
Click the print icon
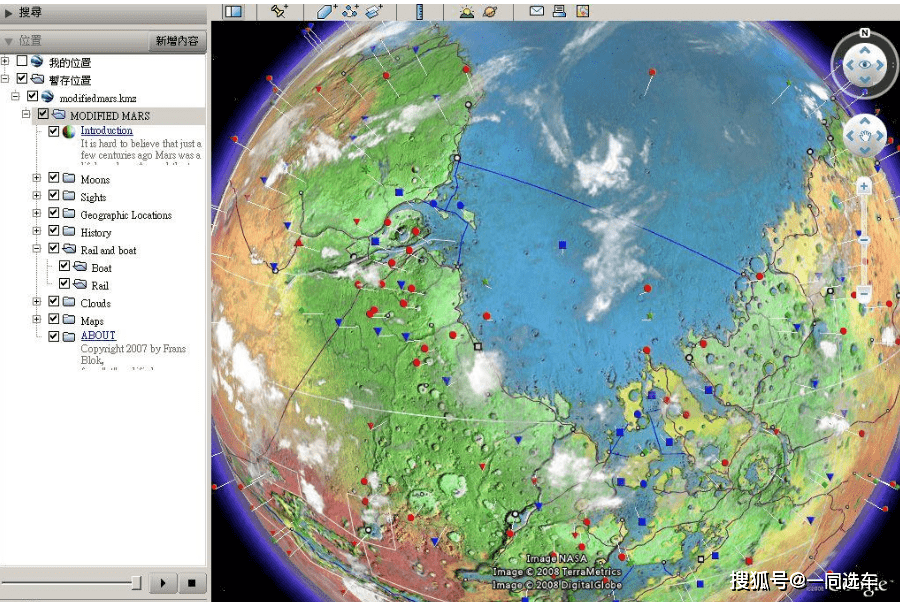(x=560, y=11)
